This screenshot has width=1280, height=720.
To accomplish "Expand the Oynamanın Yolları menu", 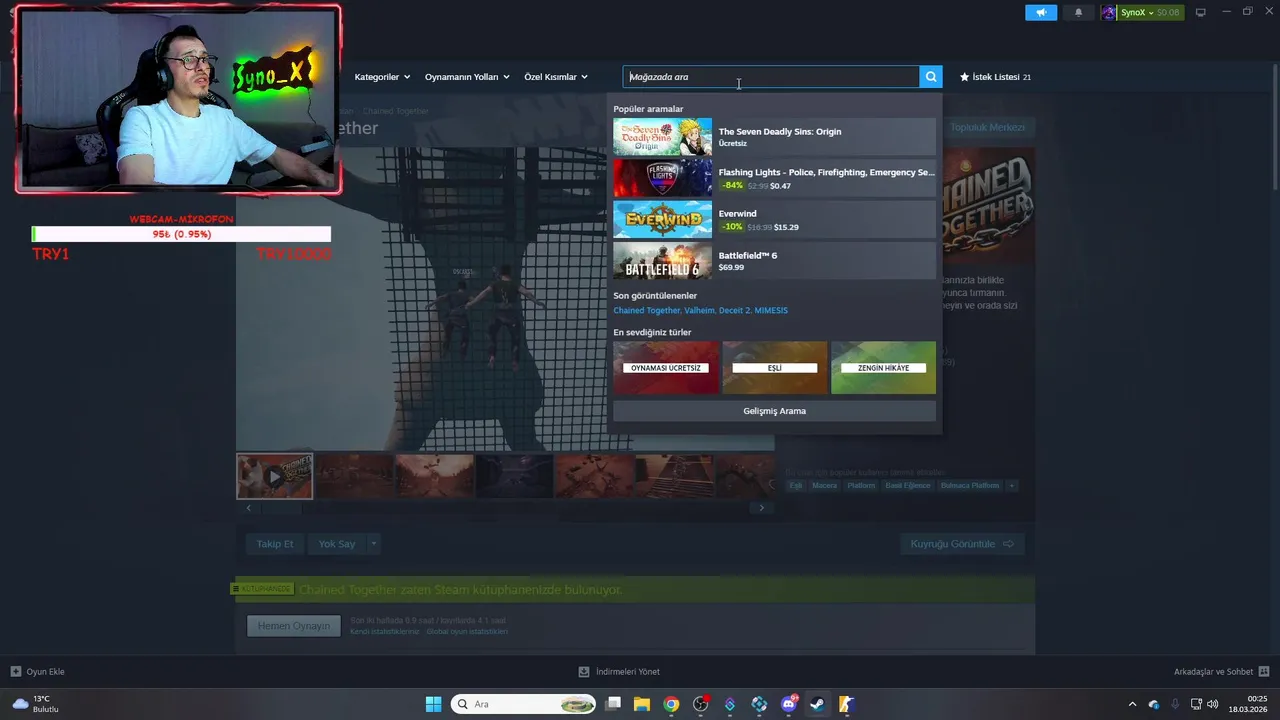I will click(x=467, y=77).
